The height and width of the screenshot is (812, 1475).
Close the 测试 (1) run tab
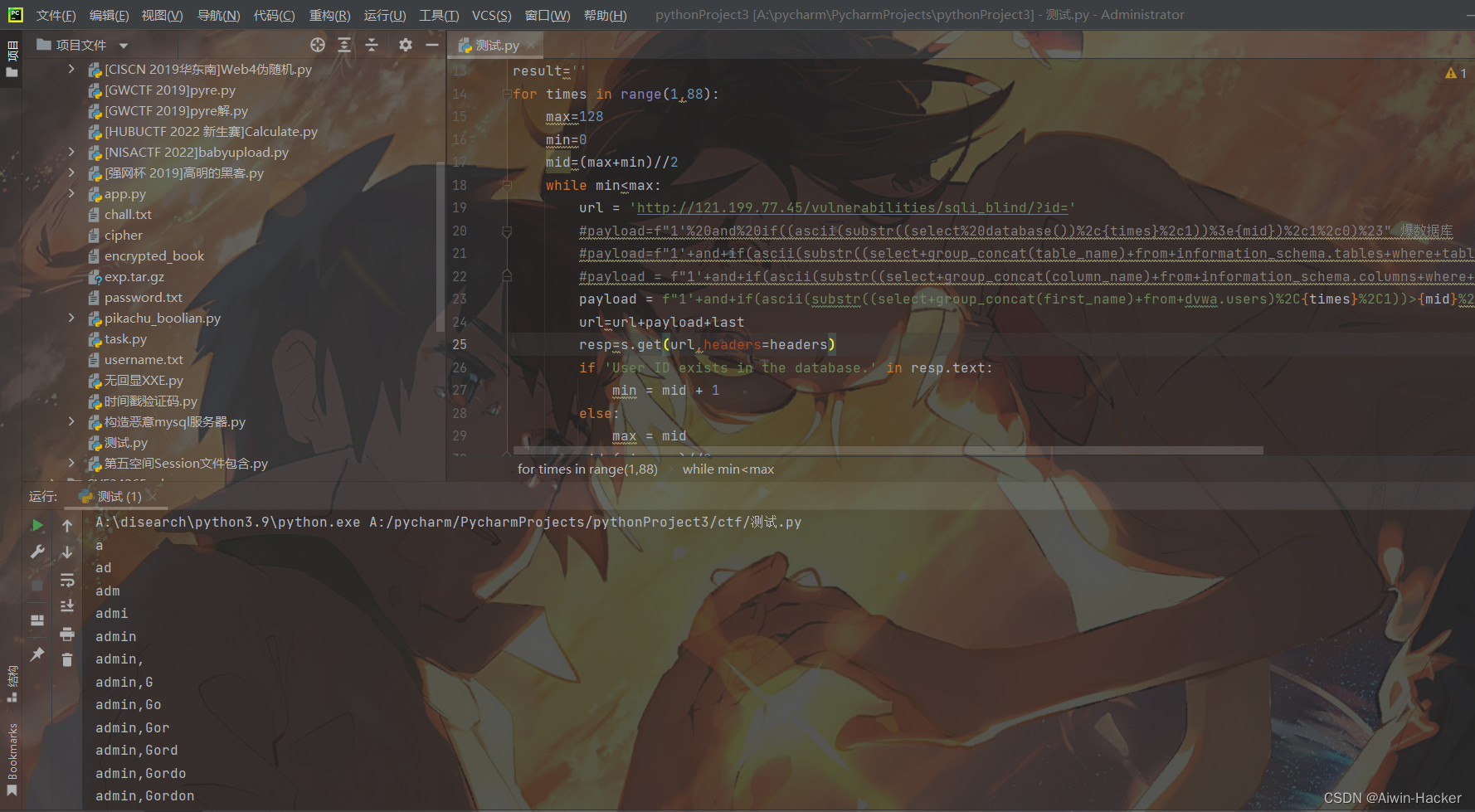tap(153, 496)
